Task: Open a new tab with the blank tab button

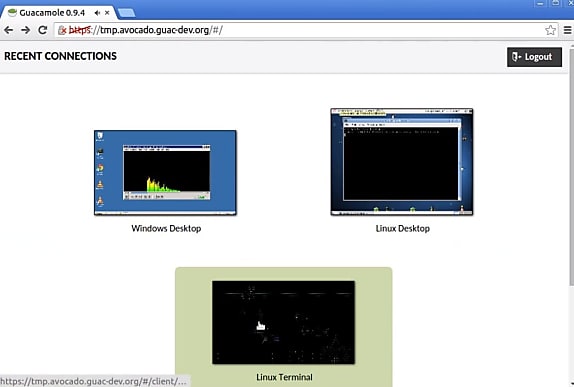Action: pyautogui.click(x=126, y=13)
